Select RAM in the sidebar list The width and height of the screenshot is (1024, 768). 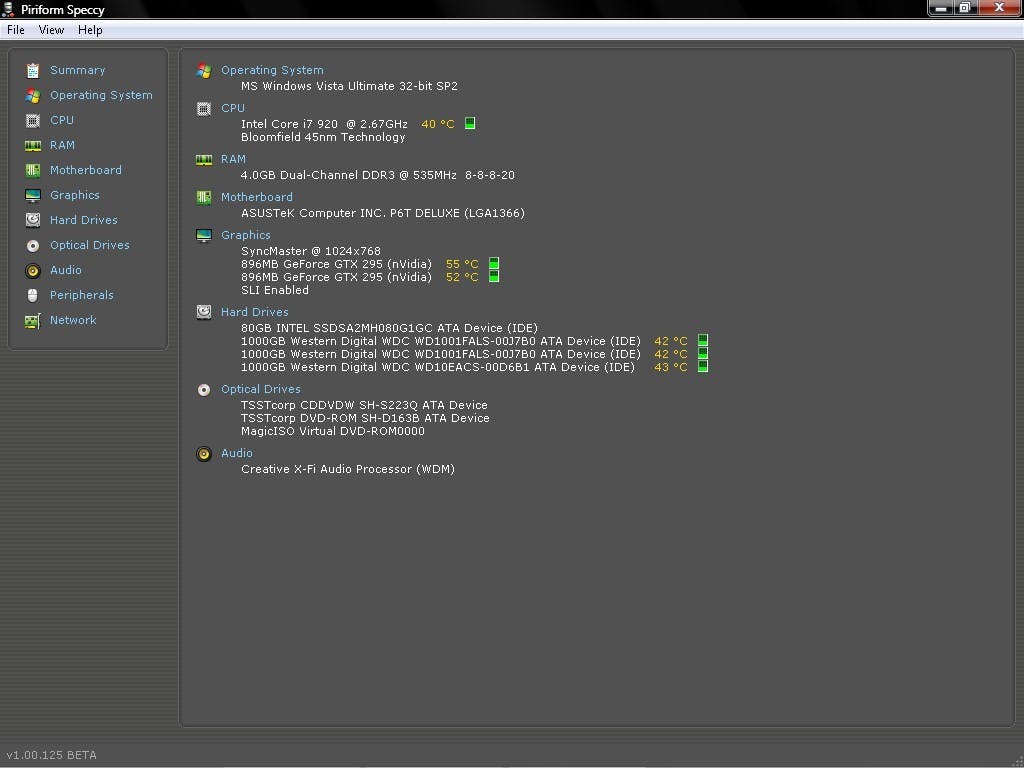[62, 145]
